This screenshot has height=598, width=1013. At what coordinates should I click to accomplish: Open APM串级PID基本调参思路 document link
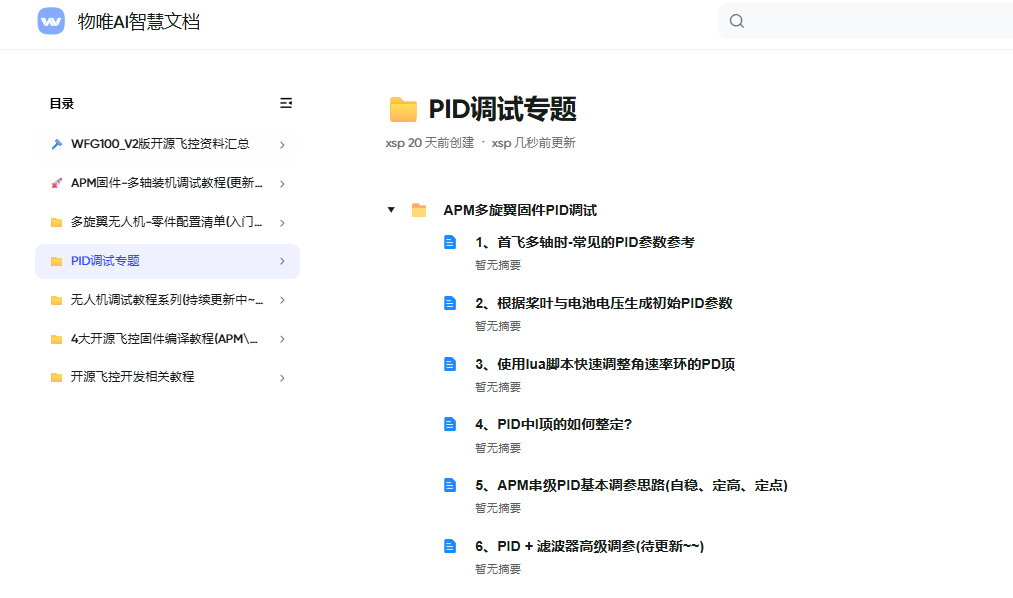[x=631, y=485]
